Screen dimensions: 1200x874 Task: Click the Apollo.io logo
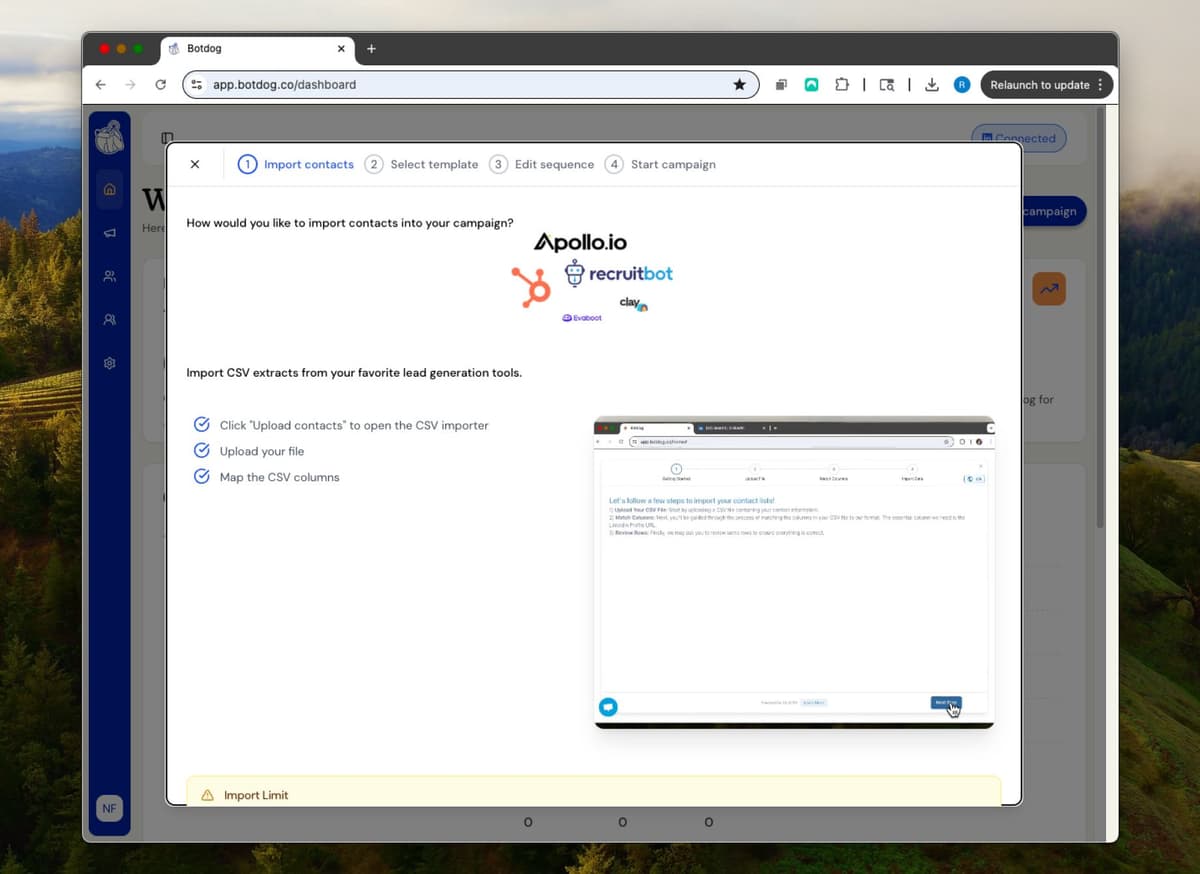click(x=581, y=242)
